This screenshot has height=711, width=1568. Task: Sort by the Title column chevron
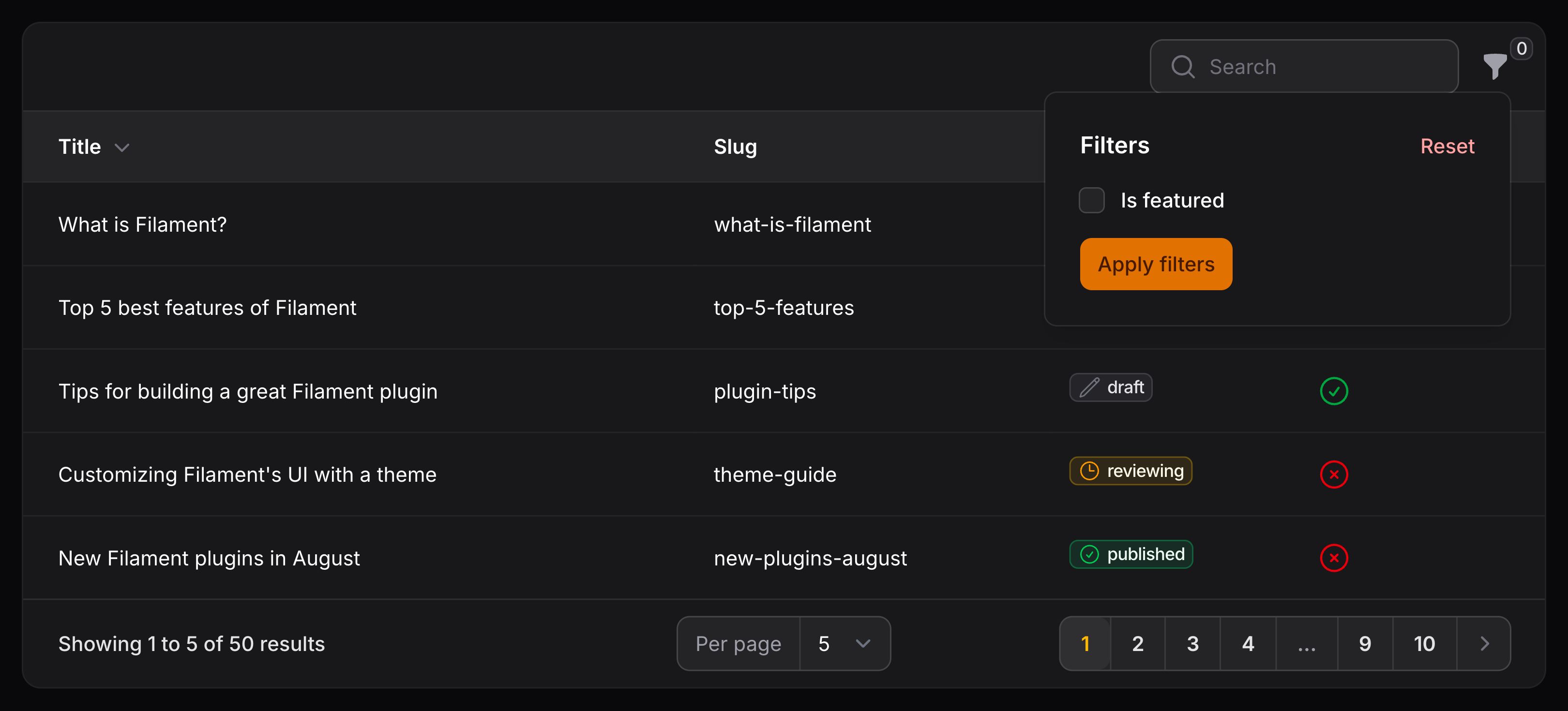point(122,147)
